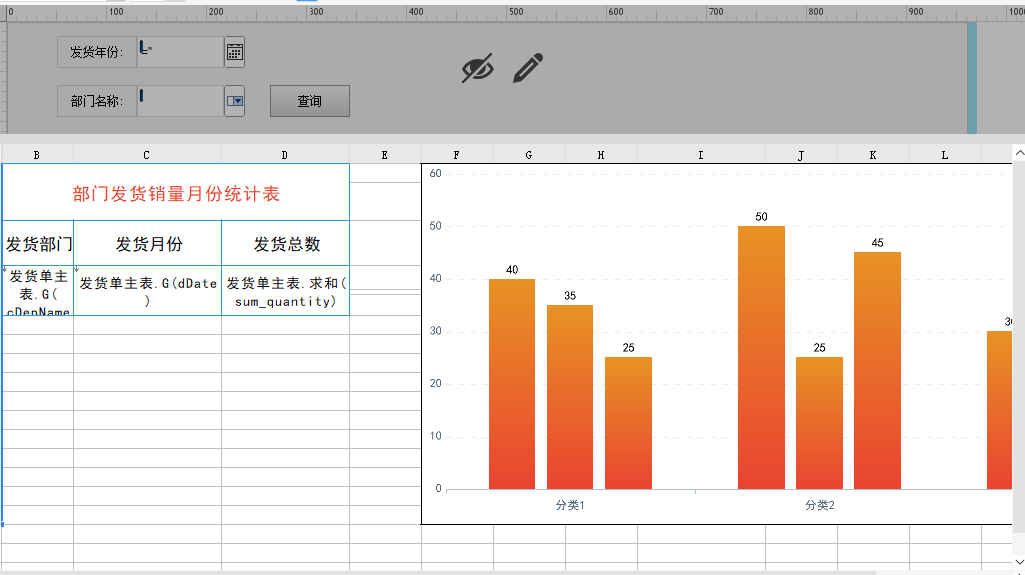The width and height of the screenshot is (1025, 575).
Task: Click the pencil edit icon
Action: pos(528,68)
